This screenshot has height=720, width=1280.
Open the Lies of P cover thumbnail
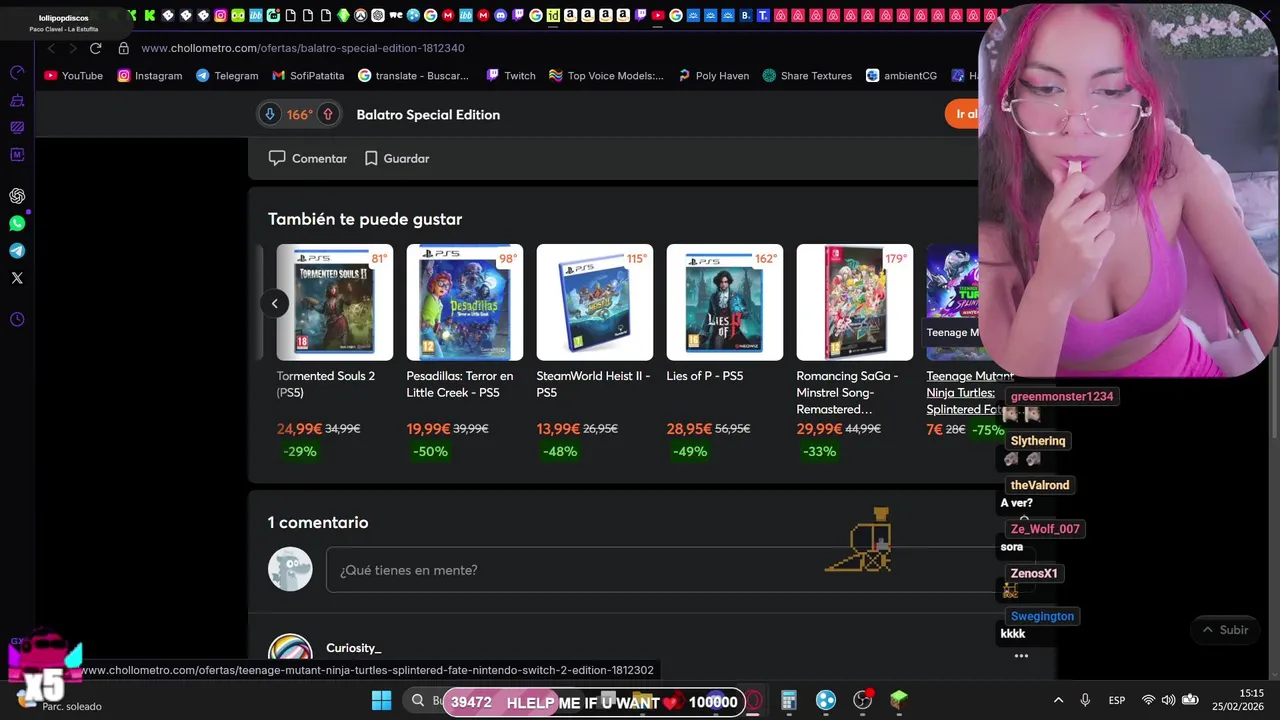725,302
